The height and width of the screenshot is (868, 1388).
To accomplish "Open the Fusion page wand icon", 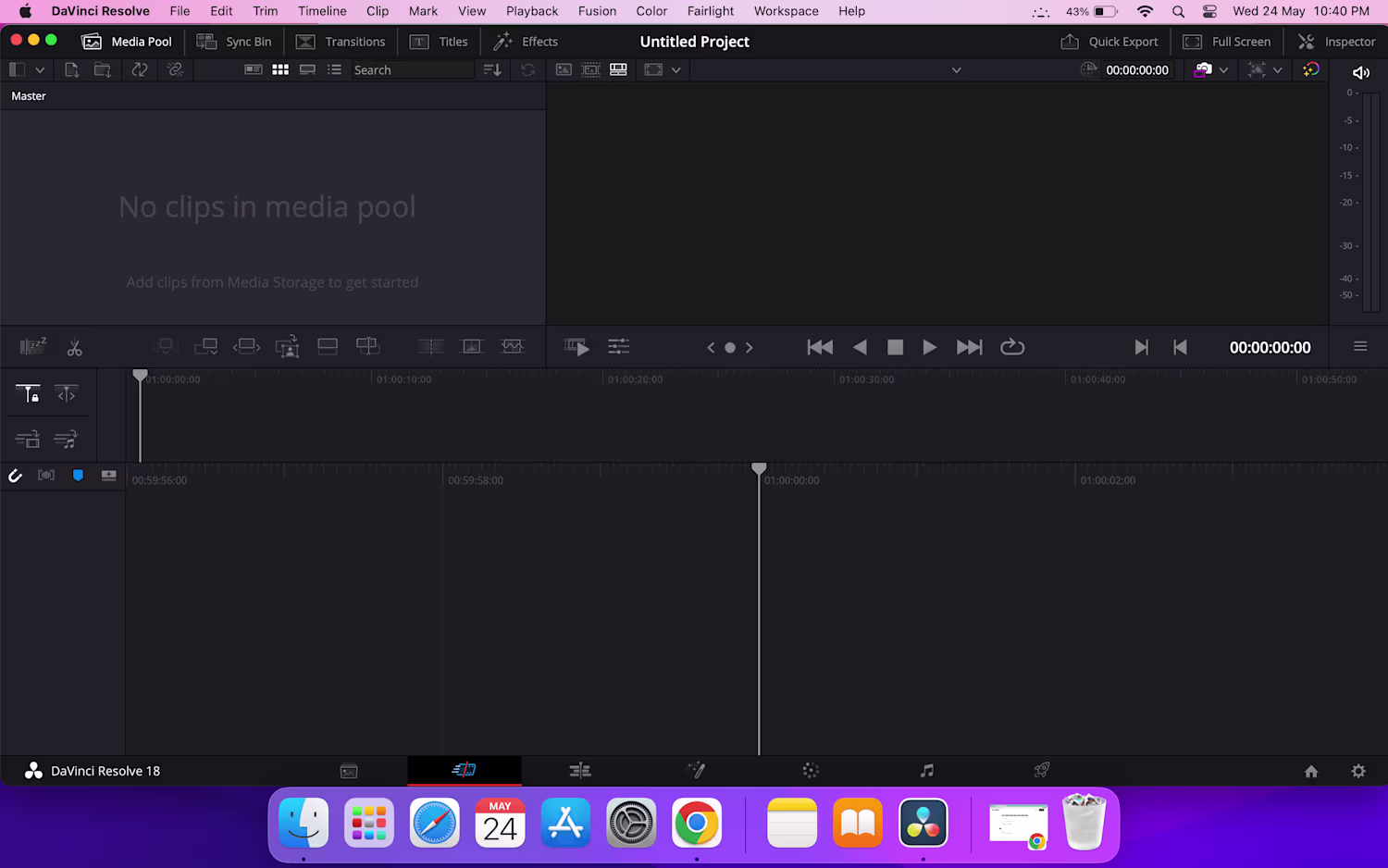I will [696, 771].
